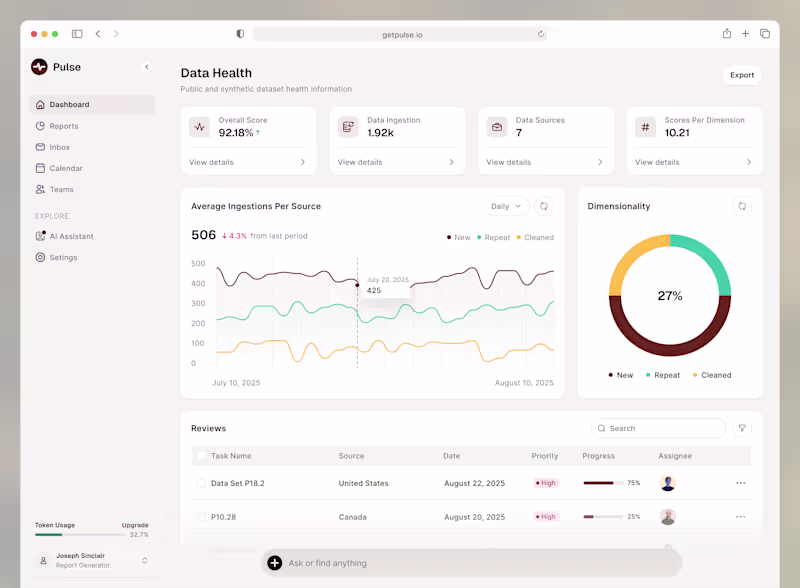Click View details under Data Ingestion
The image size is (800, 588).
(x=360, y=162)
